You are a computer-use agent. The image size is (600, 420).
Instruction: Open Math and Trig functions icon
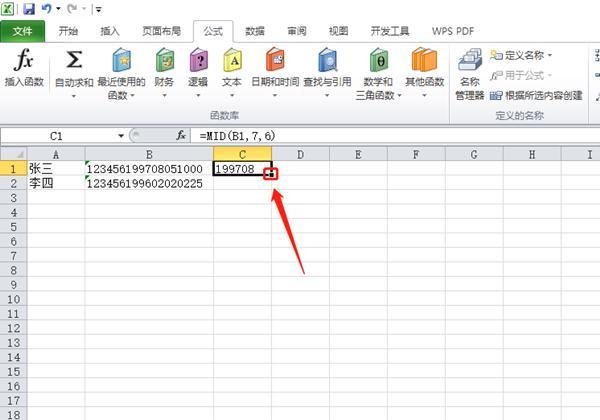(x=379, y=60)
